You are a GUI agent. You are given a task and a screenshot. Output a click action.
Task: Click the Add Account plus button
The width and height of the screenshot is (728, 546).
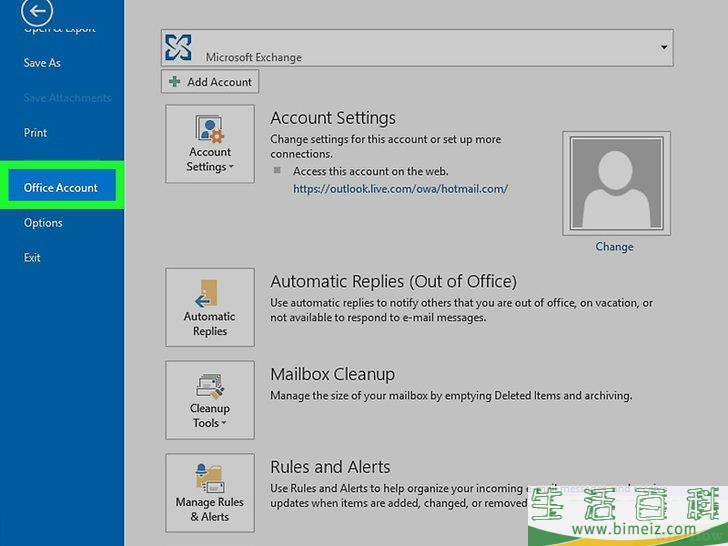click(210, 82)
